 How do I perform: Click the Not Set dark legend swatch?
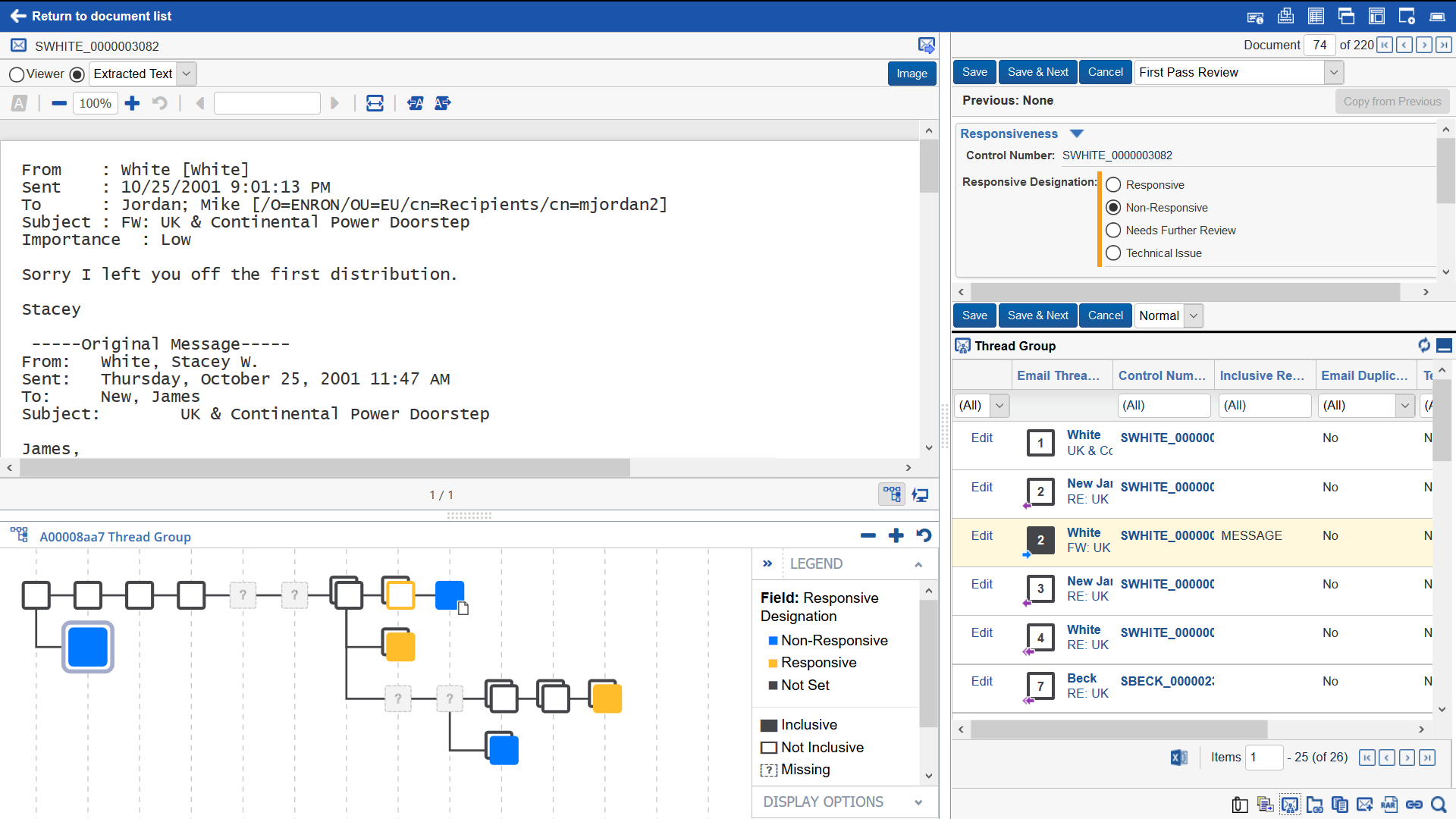773,686
